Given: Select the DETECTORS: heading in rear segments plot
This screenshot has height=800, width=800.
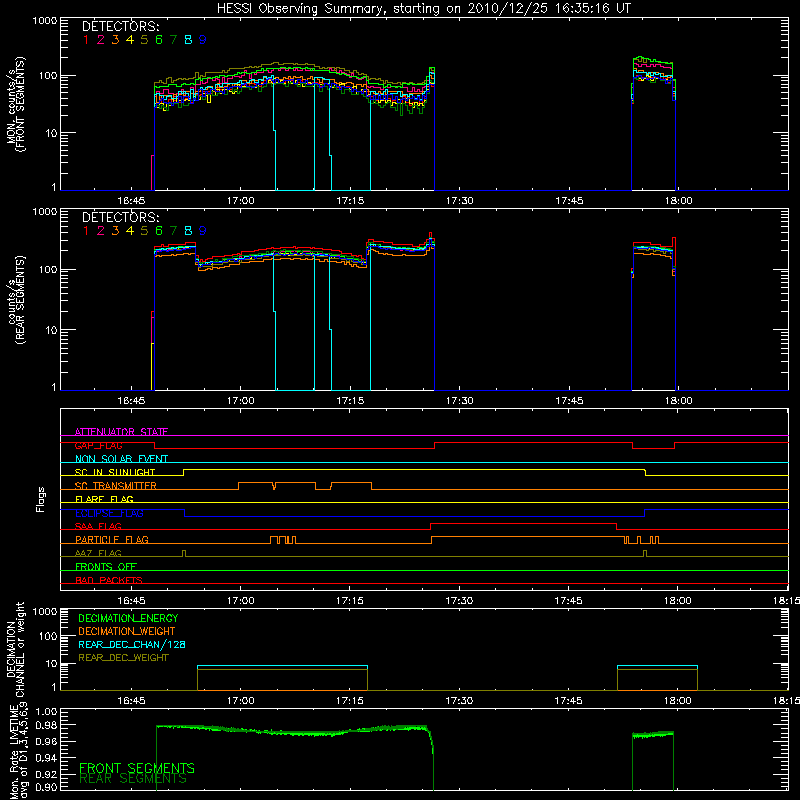Looking at the screenshot, I should (121, 217).
